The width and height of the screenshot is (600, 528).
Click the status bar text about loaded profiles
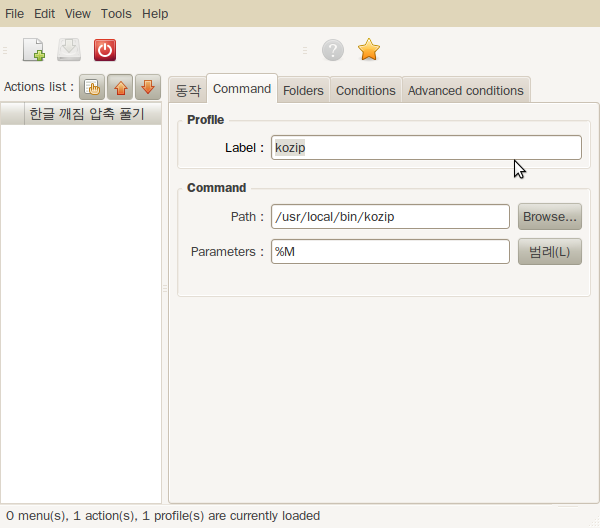click(x=163, y=516)
